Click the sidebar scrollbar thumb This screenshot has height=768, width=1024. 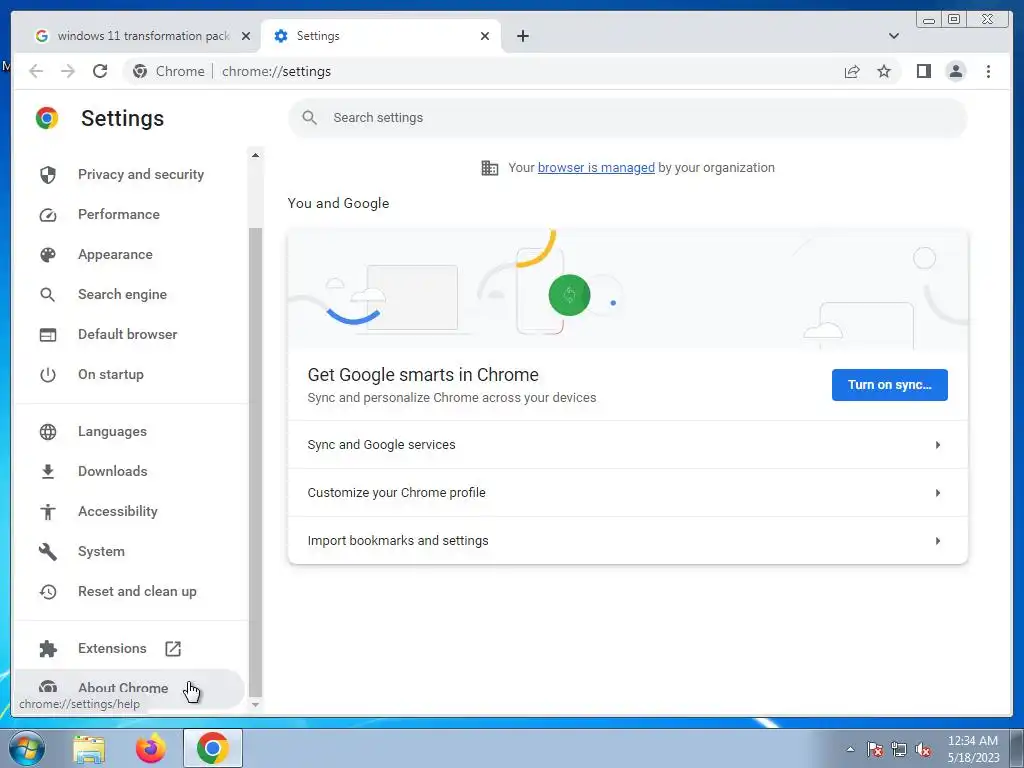tap(255, 462)
